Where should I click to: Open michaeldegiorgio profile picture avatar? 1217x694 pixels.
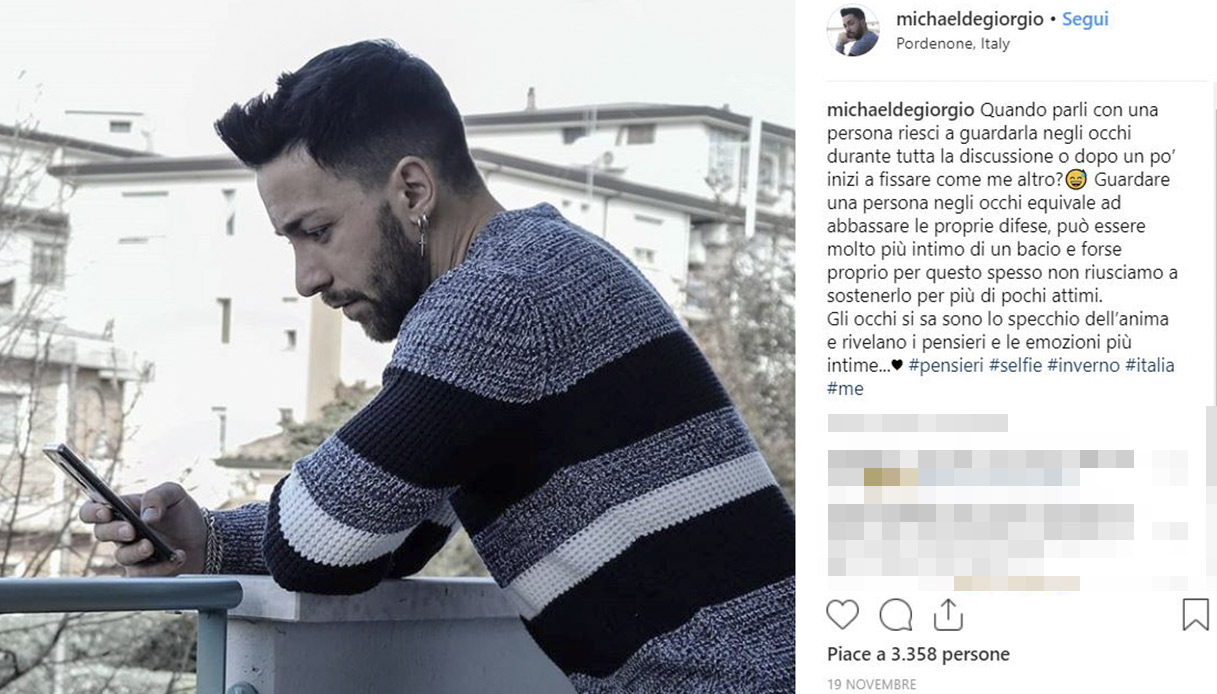[853, 30]
